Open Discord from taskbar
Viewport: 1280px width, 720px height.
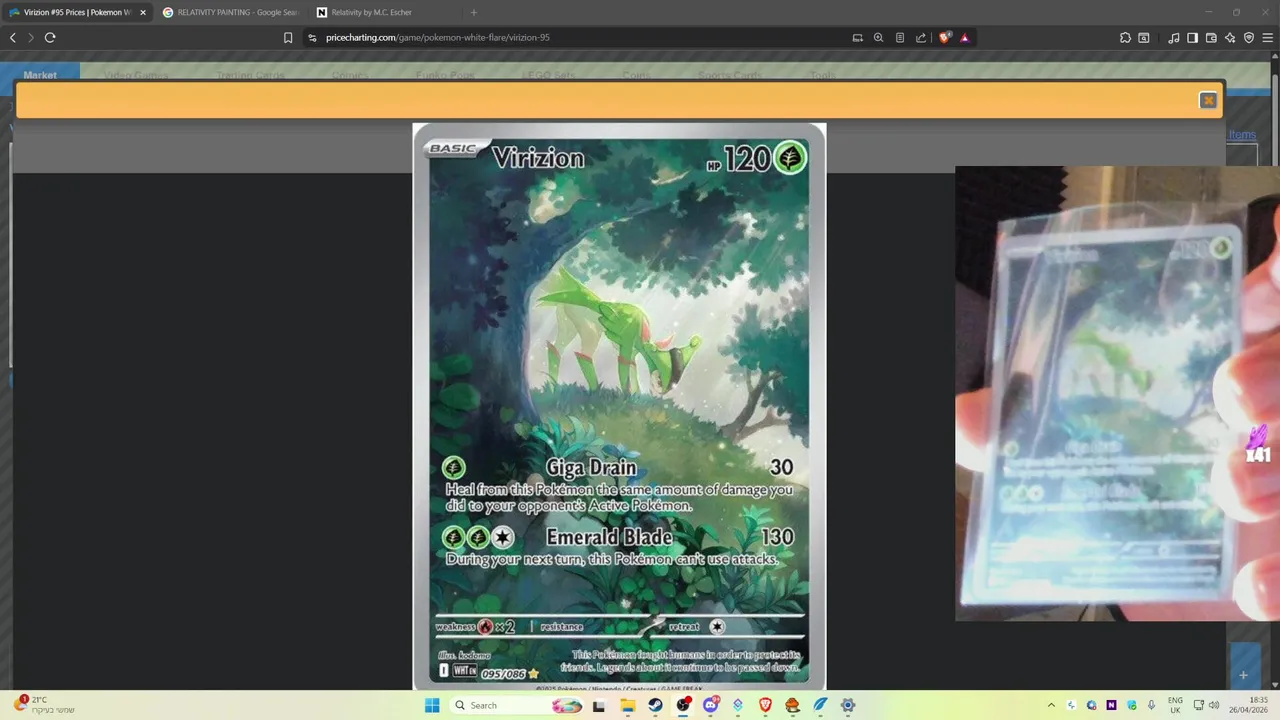(x=711, y=705)
